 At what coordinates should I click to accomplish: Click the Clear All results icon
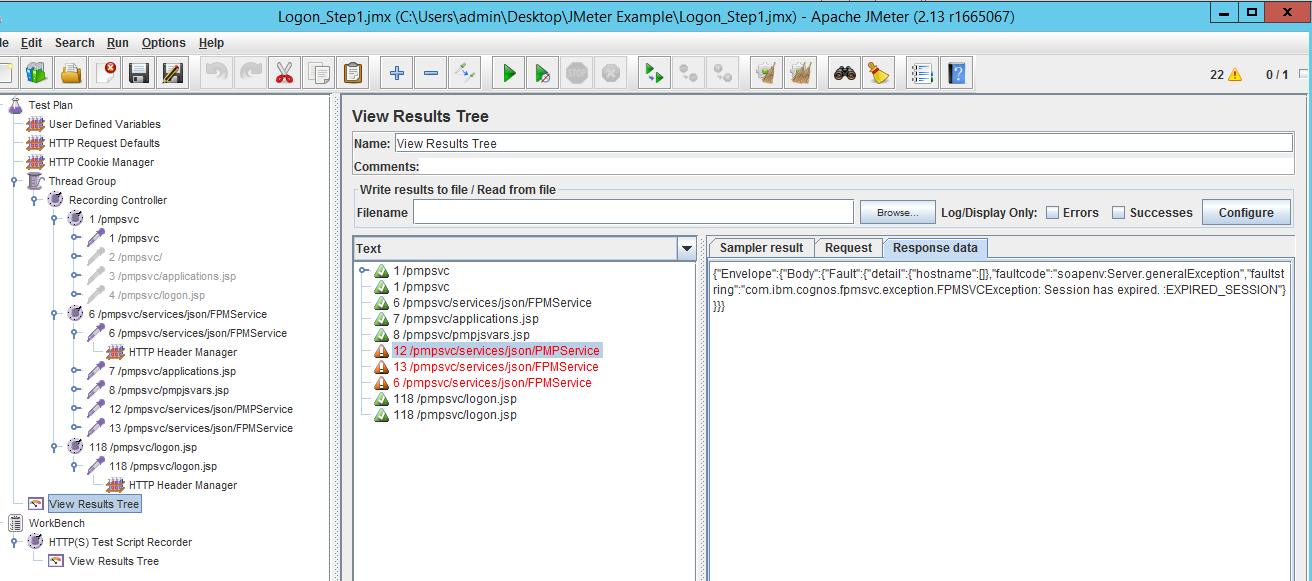[801, 73]
